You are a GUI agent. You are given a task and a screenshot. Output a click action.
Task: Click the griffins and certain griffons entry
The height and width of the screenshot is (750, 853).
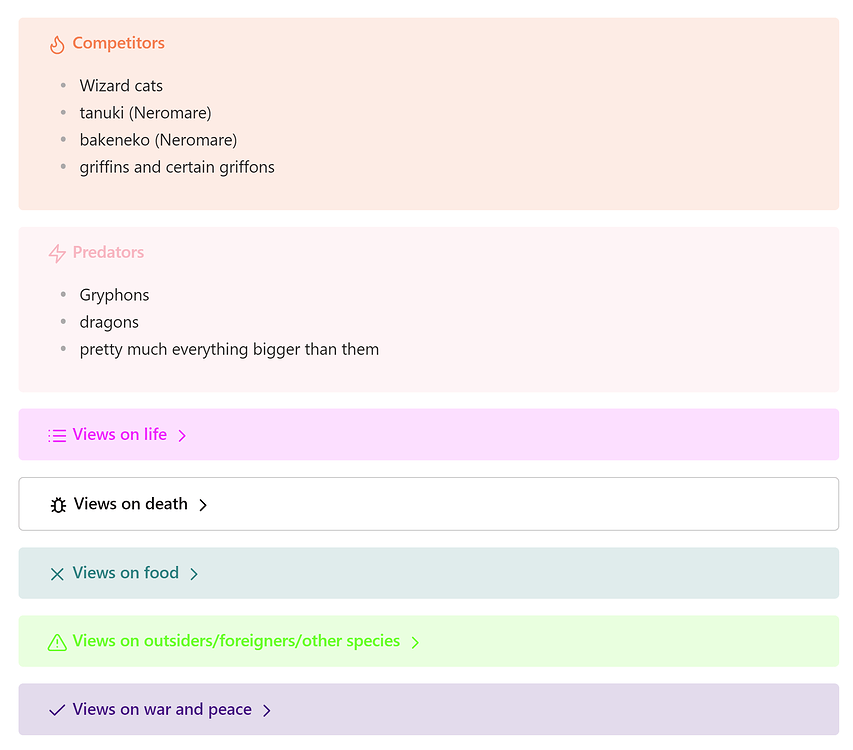[x=177, y=167]
